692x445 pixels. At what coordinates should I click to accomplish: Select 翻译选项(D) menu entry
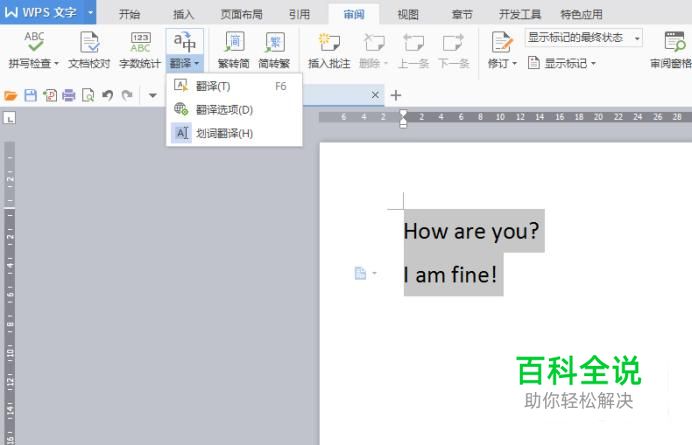pos(234,109)
